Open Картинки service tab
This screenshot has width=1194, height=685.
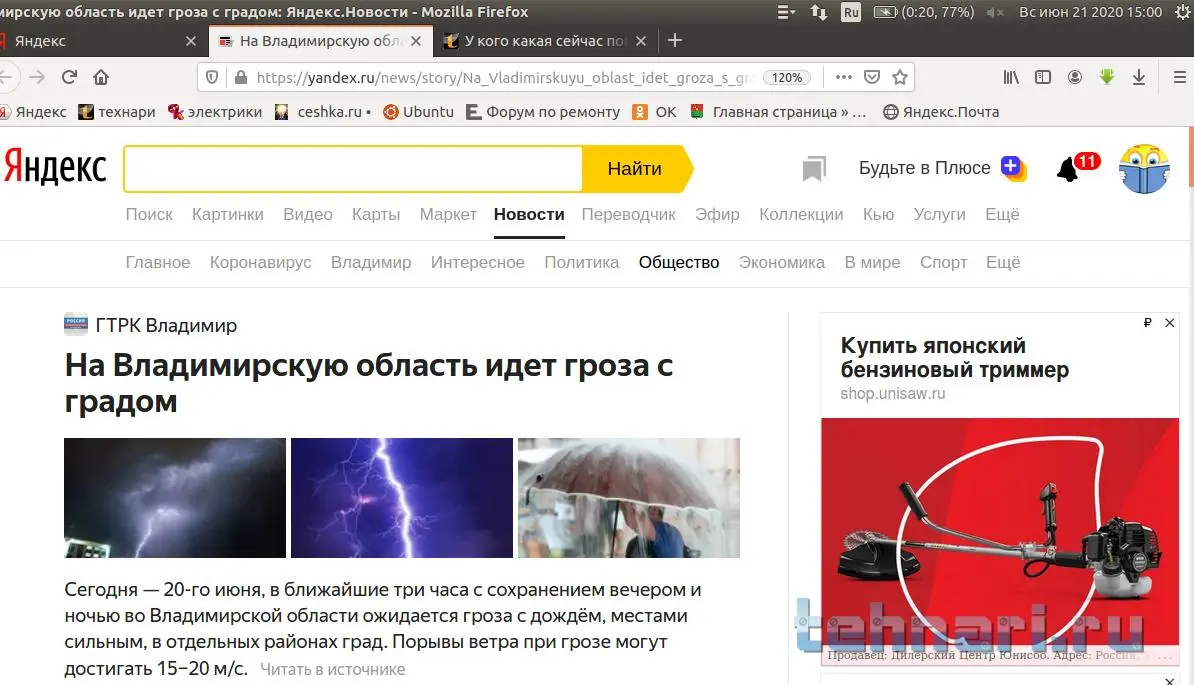click(228, 215)
